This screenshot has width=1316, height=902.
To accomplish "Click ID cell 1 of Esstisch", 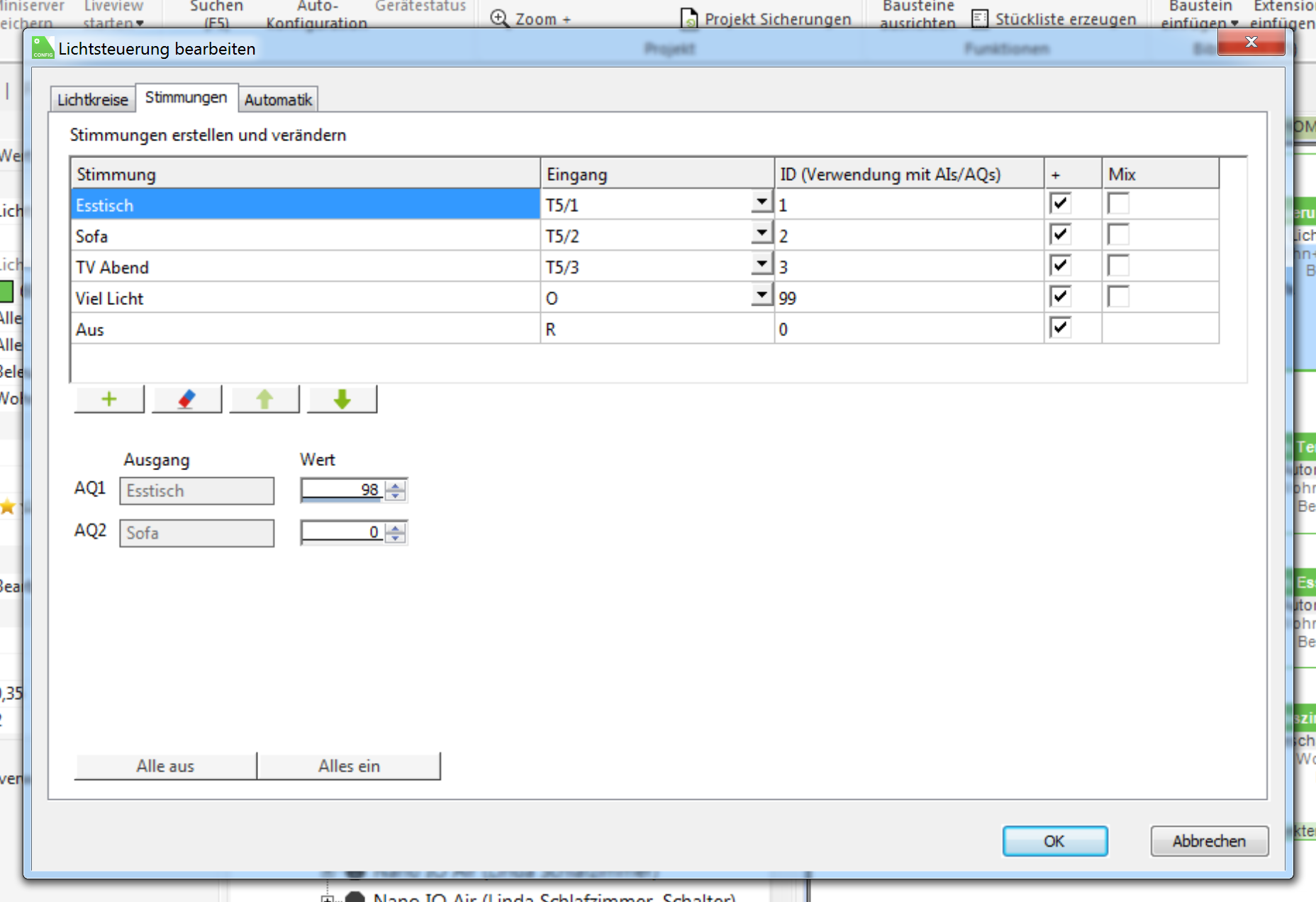I will [909, 205].
